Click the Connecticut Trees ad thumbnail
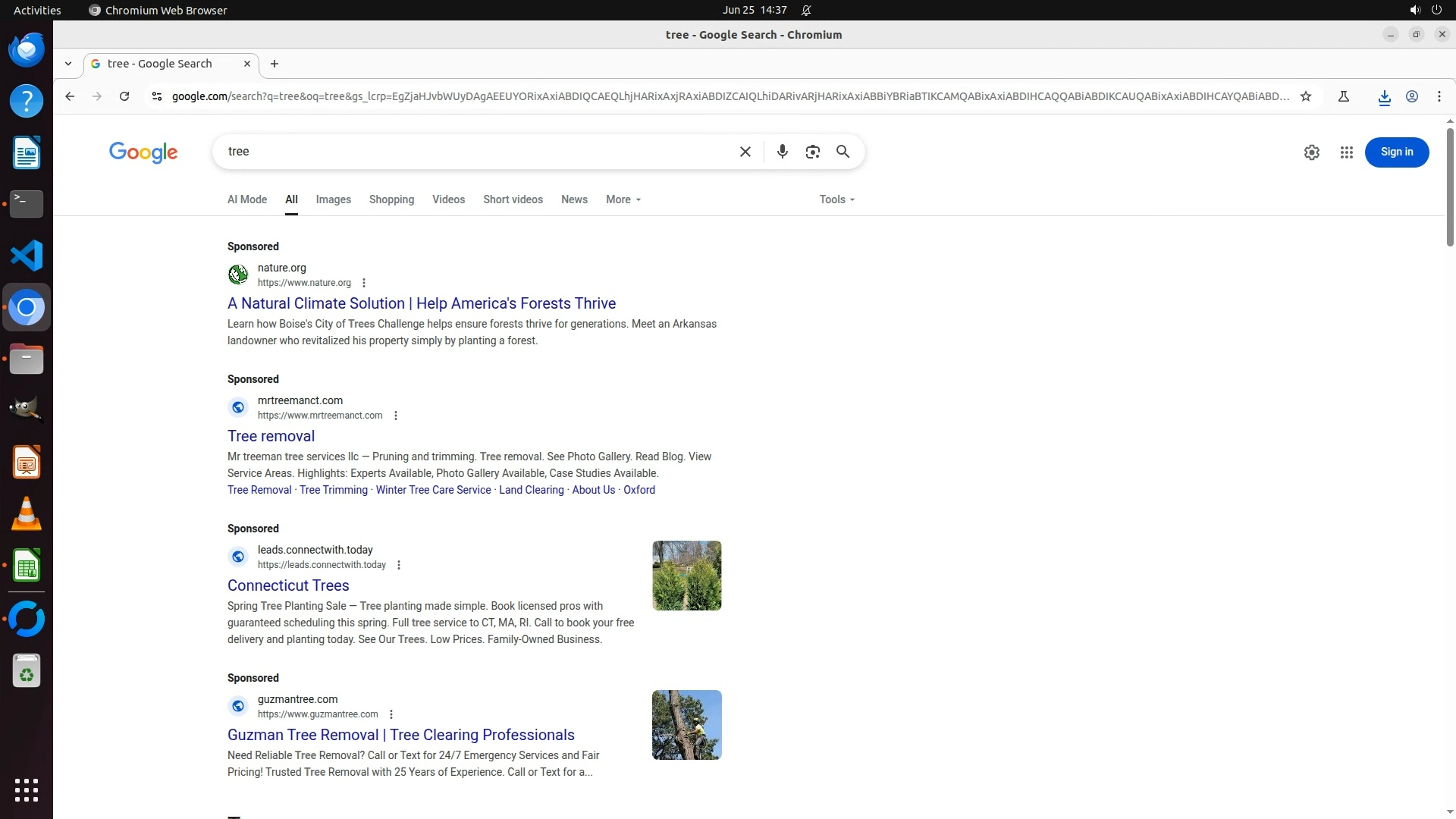1456x819 pixels. [x=686, y=576]
